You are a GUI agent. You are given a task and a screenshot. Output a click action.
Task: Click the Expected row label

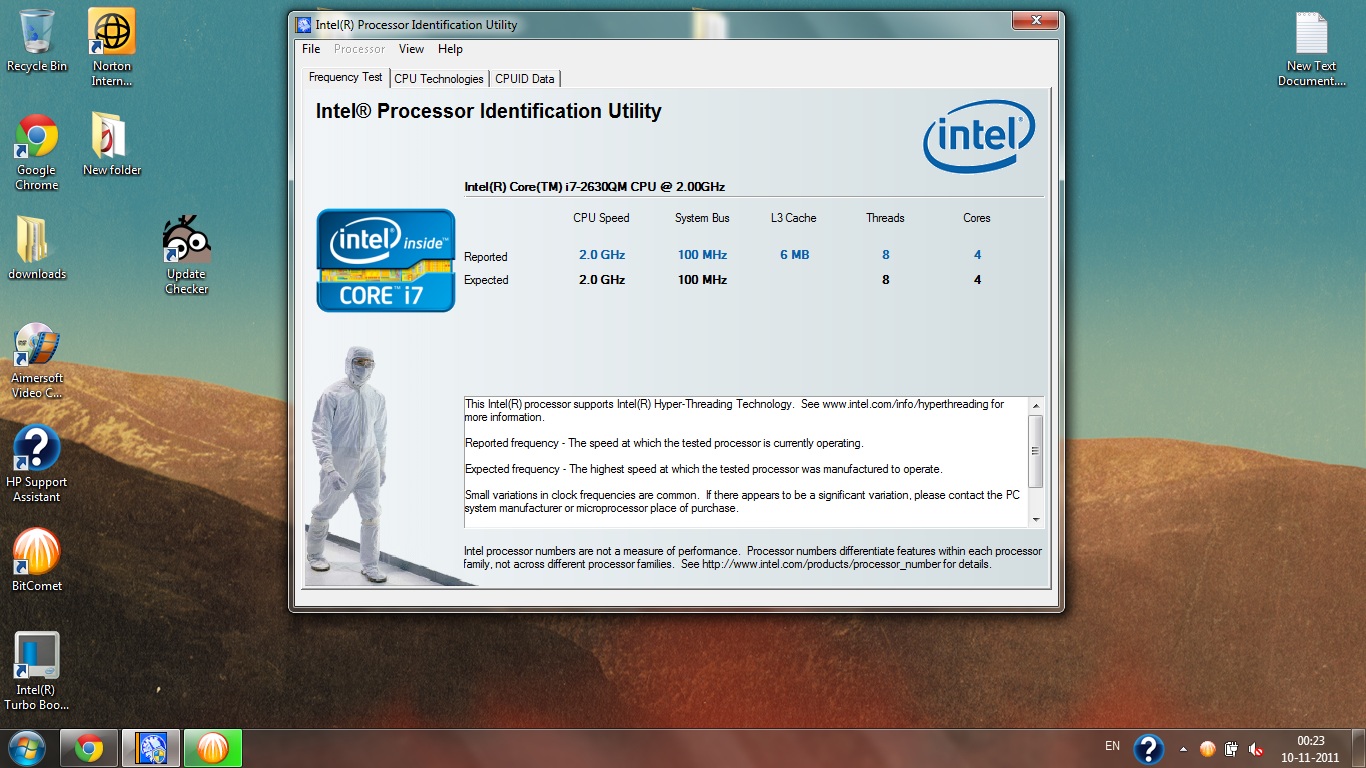[486, 280]
